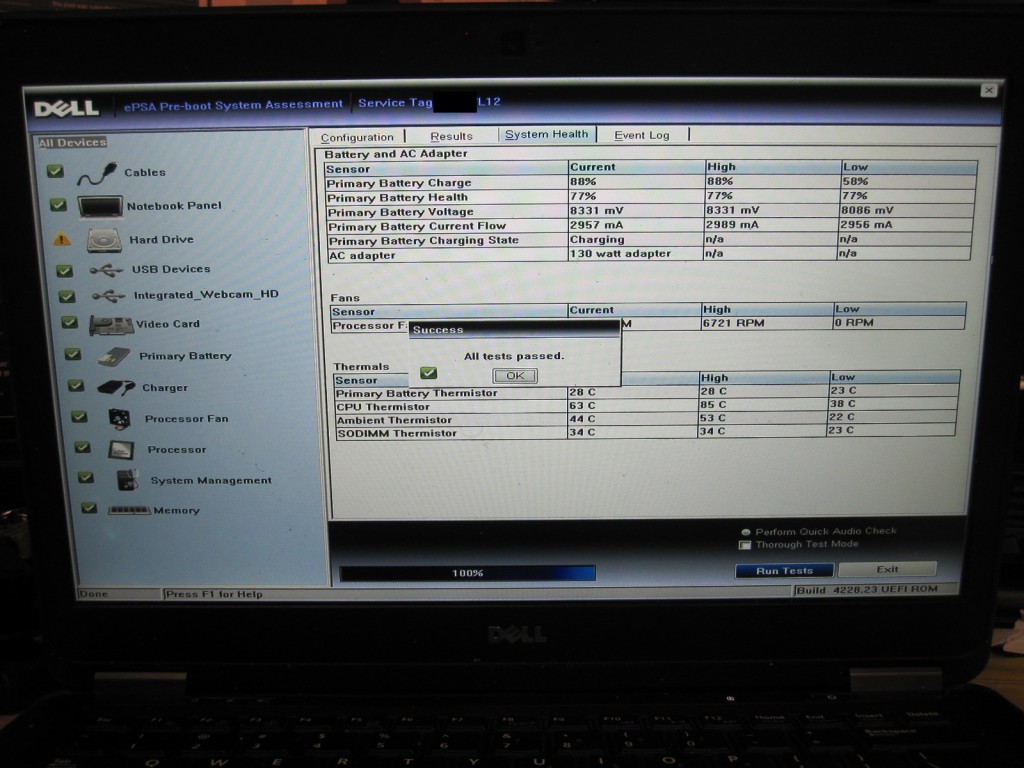Click the AC adapter row label
The width and height of the screenshot is (1024, 768).
click(x=362, y=256)
